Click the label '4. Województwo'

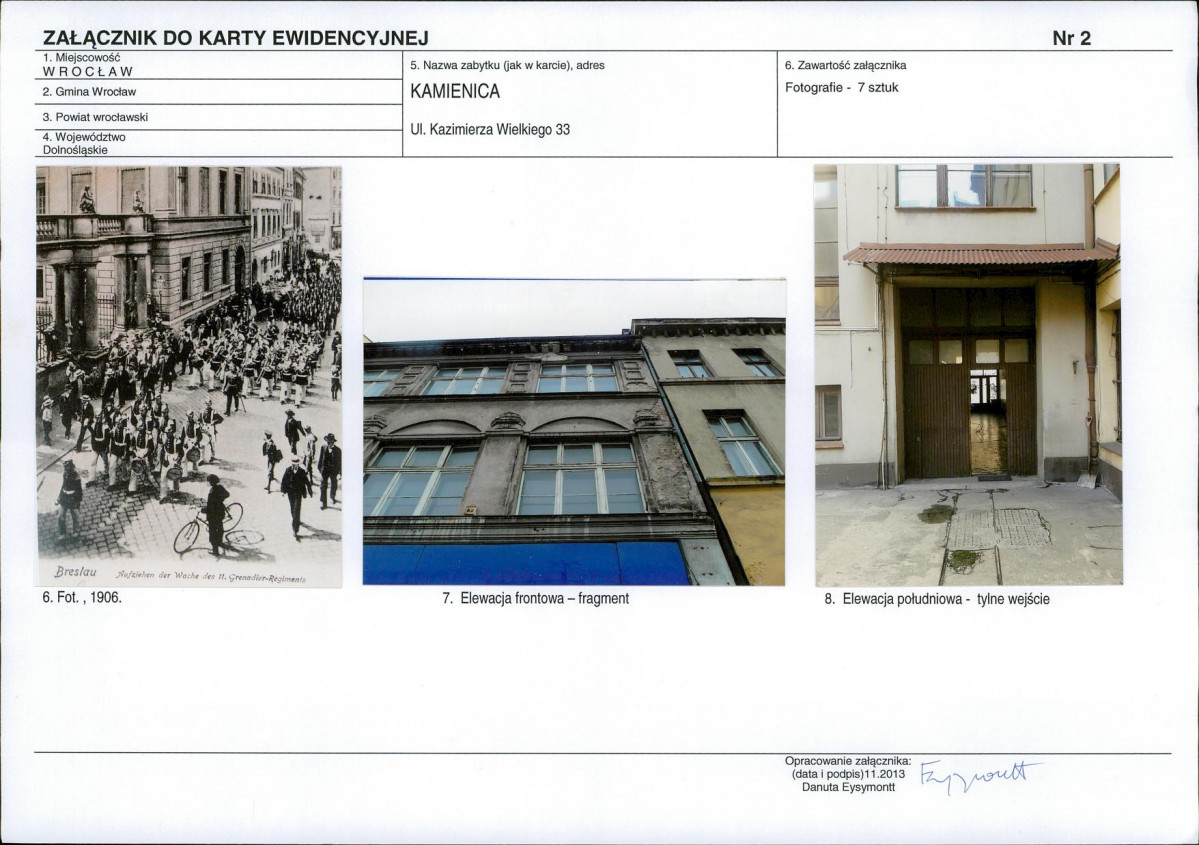84,137
